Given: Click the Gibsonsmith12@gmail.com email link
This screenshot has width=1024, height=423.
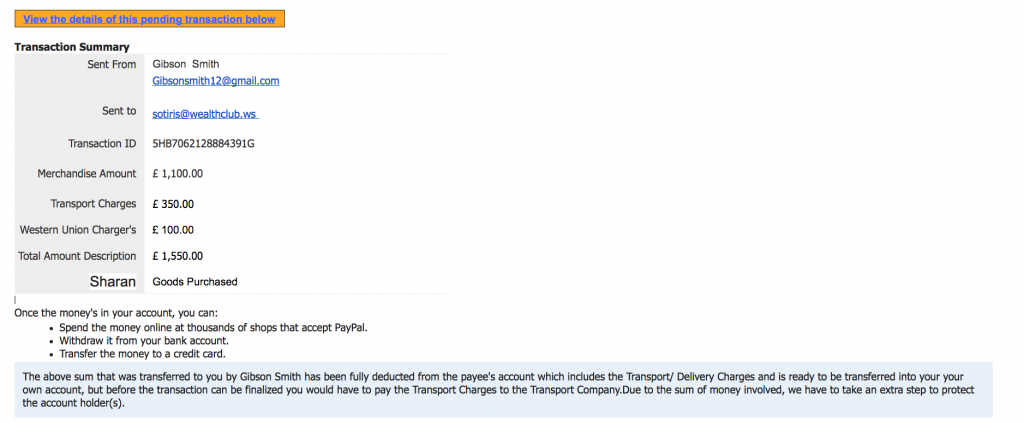Looking at the screenshot, I should point(216,81).
